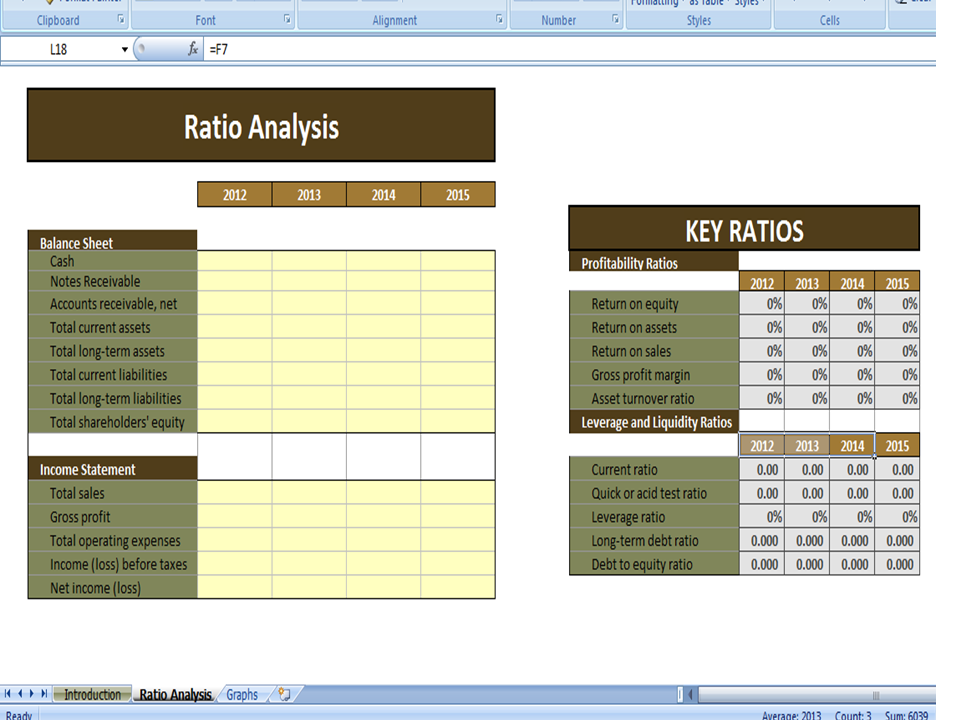Viewport: 960px width, 720px height.
Task: Select the 2013 header under Profitability Ratios
Action: tap(807, 282)
